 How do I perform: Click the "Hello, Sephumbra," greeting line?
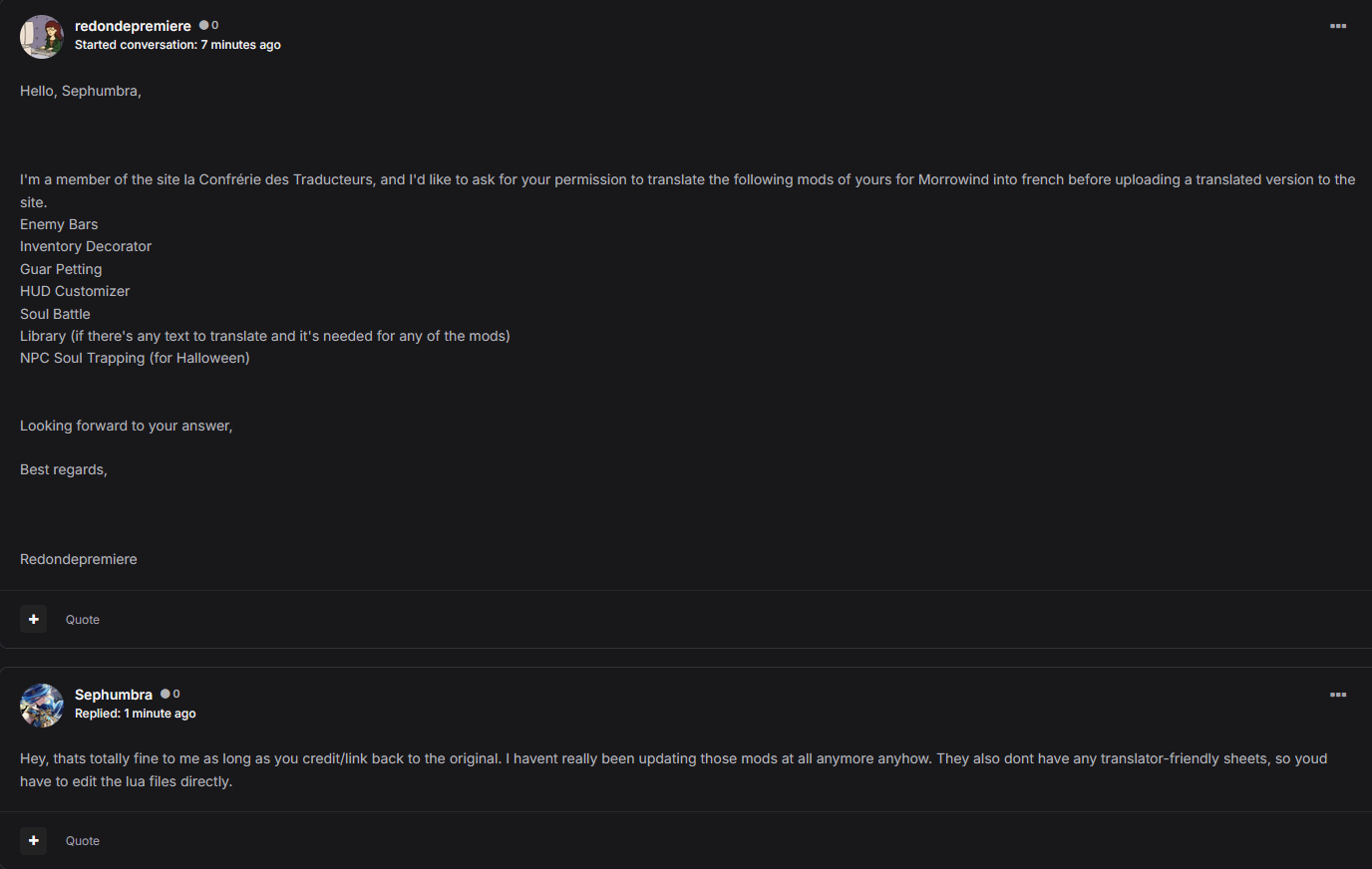[81, 91]
